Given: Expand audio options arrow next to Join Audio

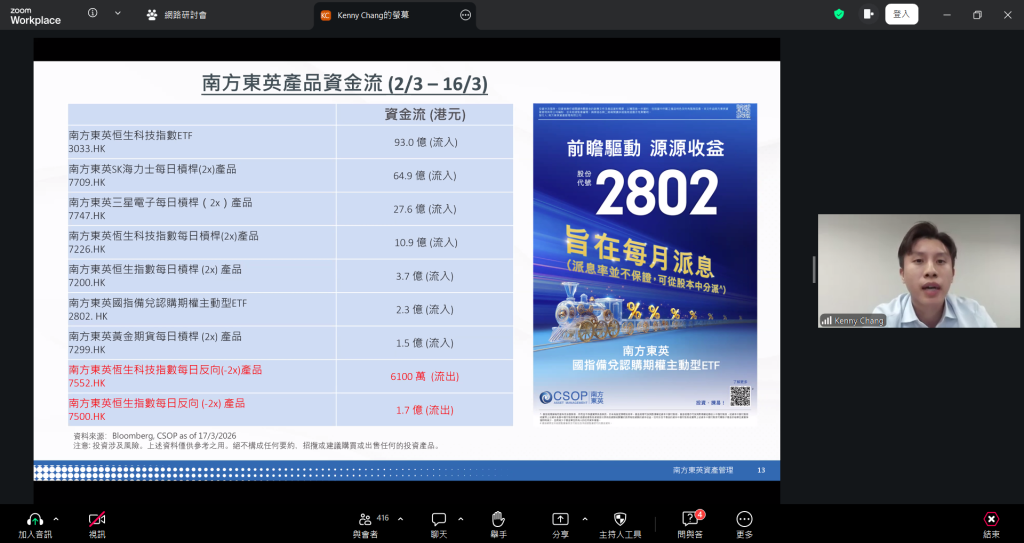Looking at the screenshot, I should click(x=56, y=519).
